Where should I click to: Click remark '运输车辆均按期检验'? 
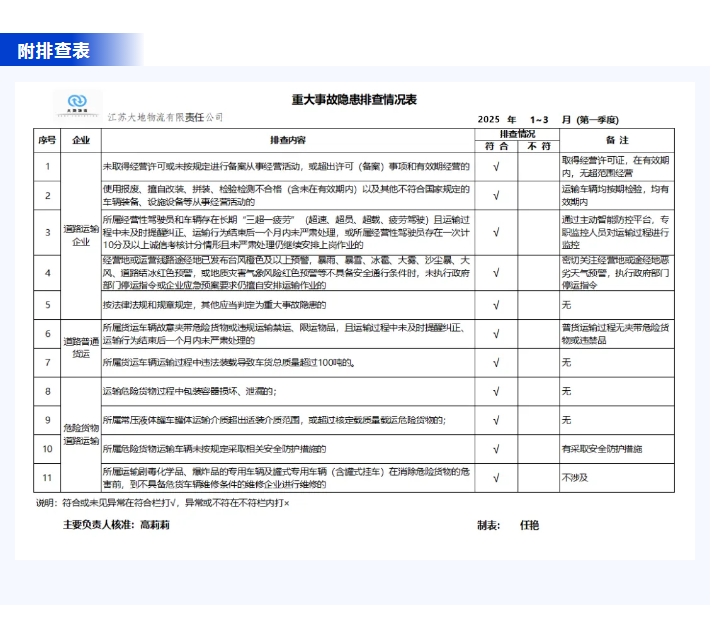615,195
